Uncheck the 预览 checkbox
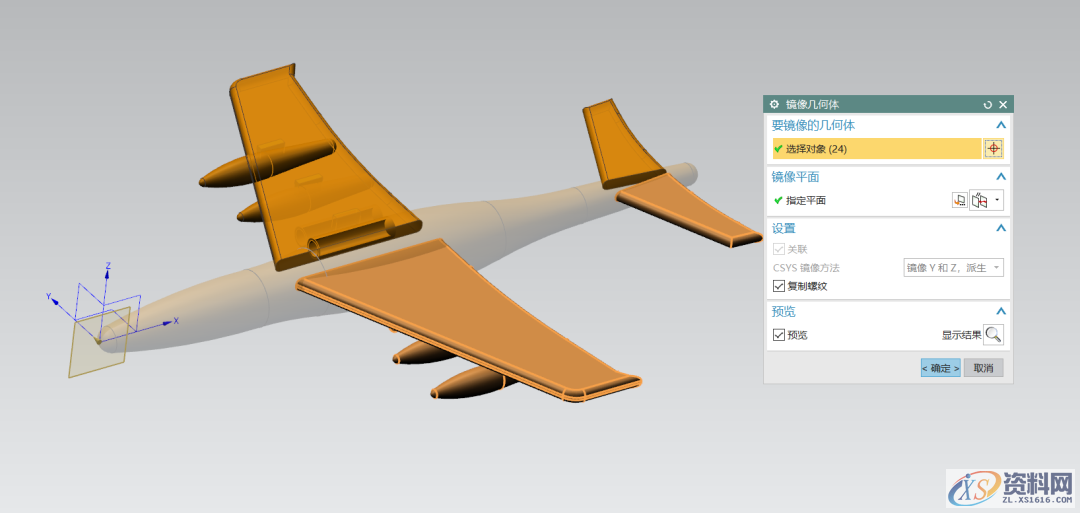1080x513 pixels. click(779, 335)
